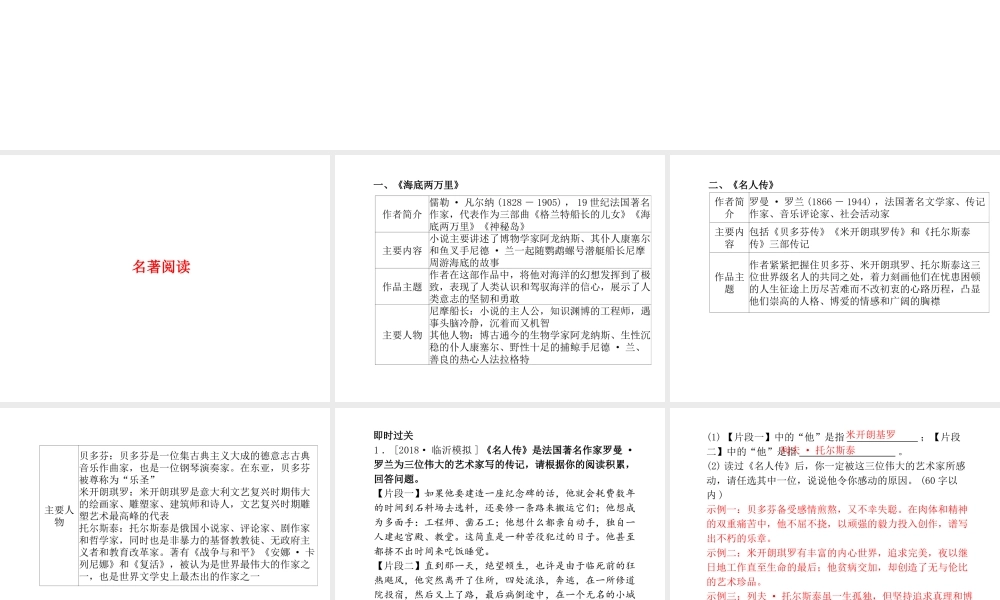1000x600 pixels.
Task: Open the slide headed 一、《海底两万里》
Action: click(499, 278)
